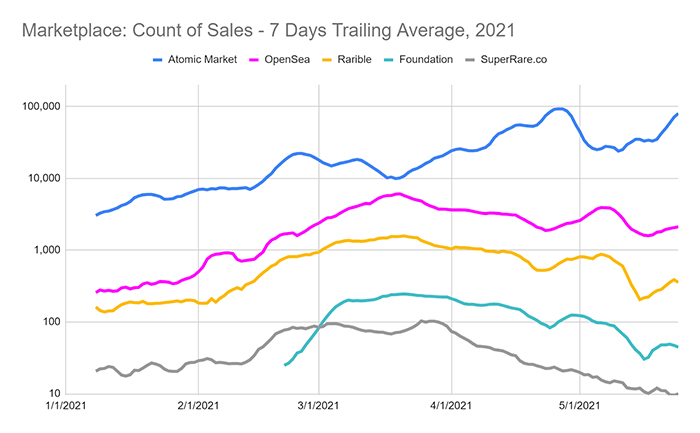Click the orange Rarible legend swatch
The height and width of the screenshot is (433, 700).
[x=327, y=60]
